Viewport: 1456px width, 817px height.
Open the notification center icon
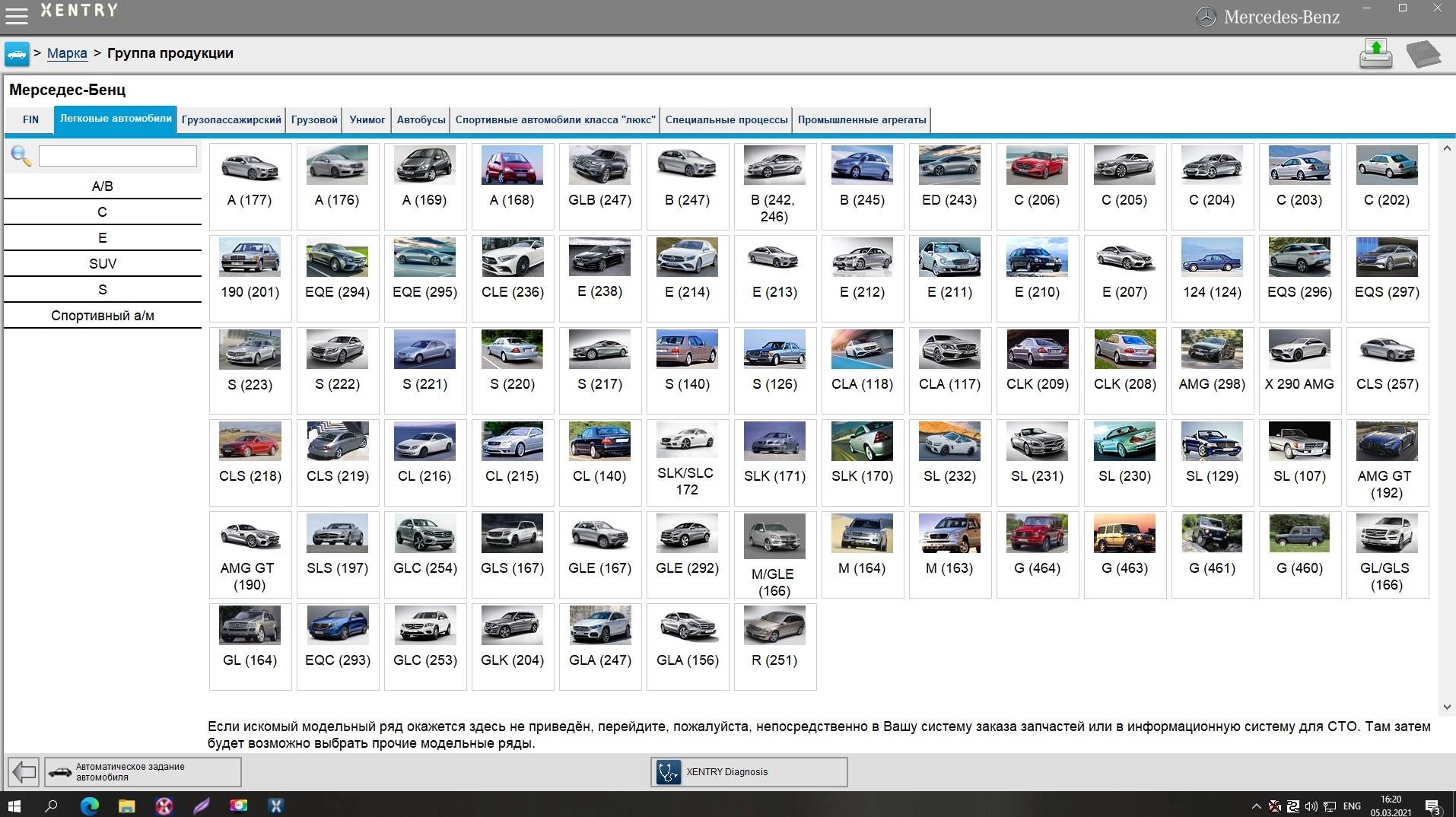pos(1432,806)
